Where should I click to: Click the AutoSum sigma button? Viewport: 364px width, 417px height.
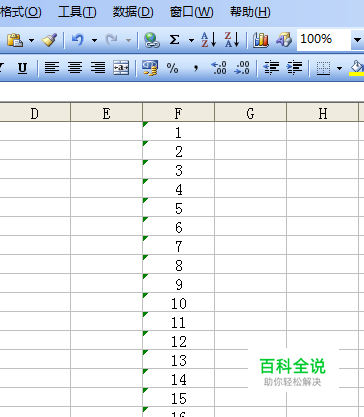pyautogui.click(x=174, y=40)
